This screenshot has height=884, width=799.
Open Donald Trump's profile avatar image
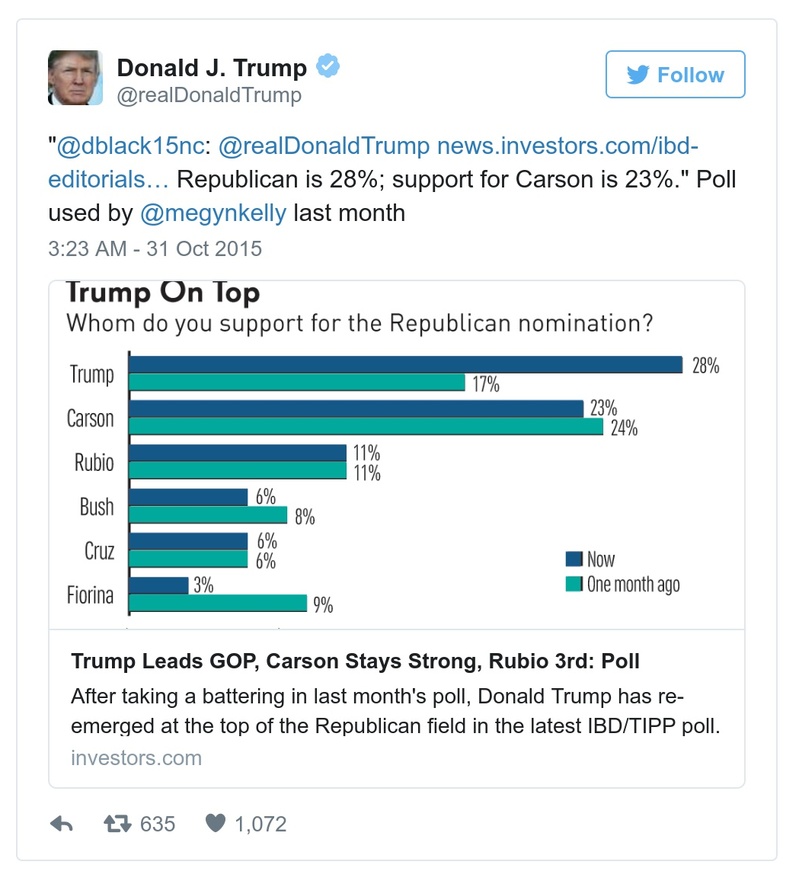[74, 79]
